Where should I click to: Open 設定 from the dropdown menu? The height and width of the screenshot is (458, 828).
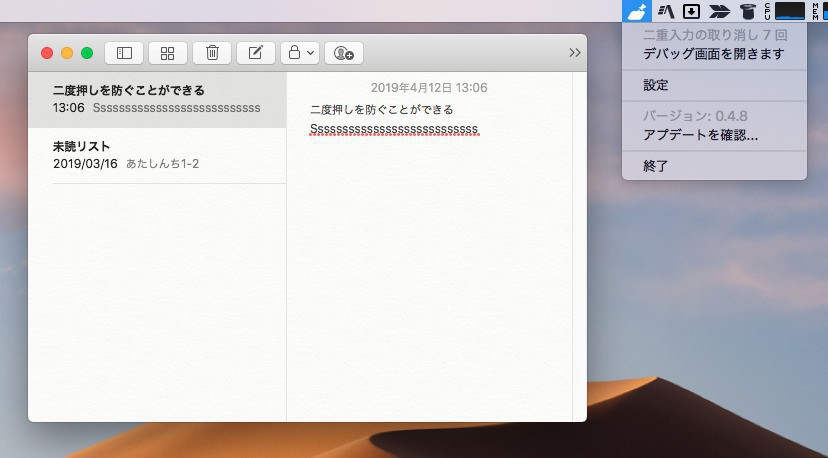(x=714, y=85)
